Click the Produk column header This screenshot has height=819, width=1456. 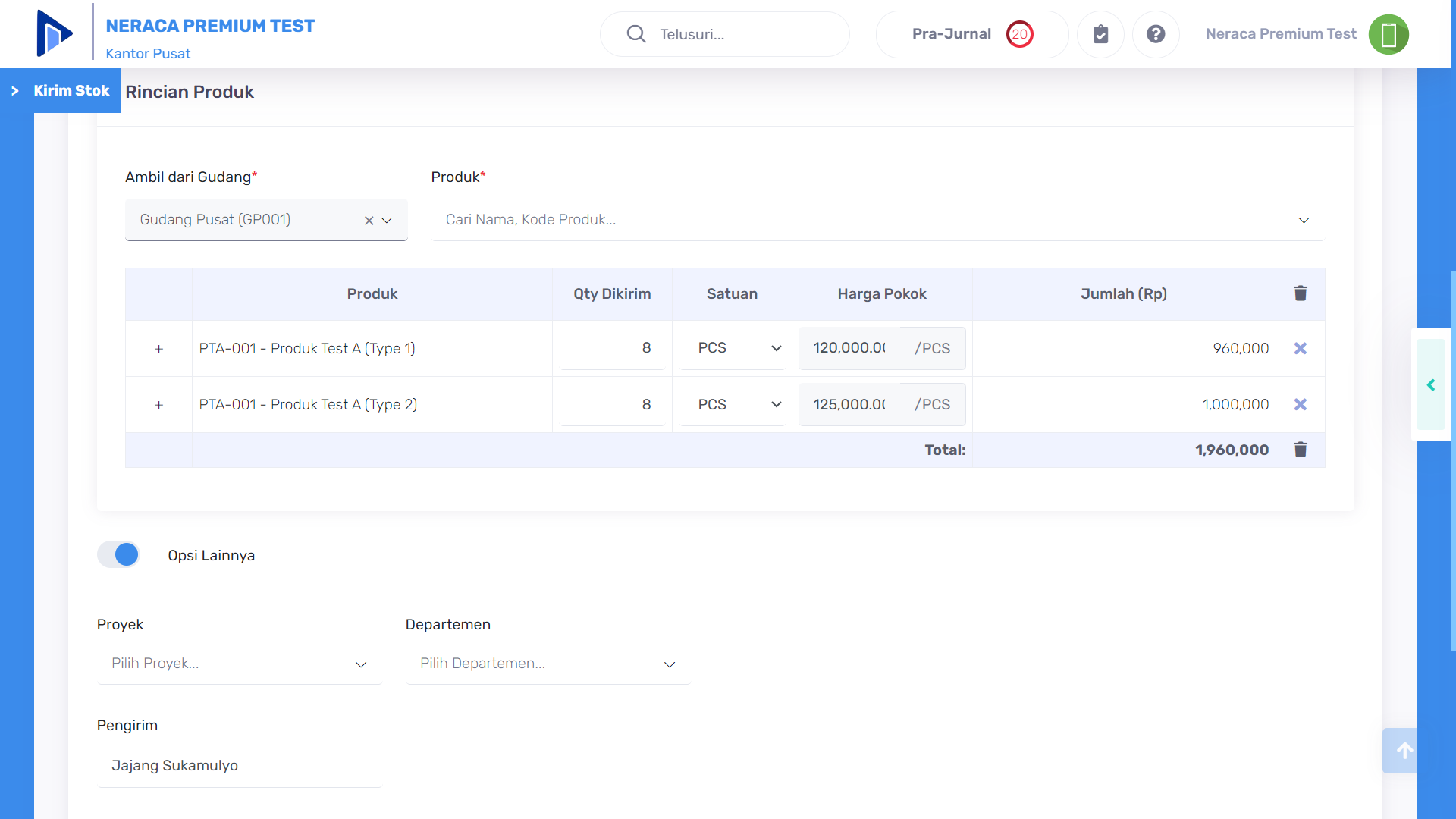(372, 294)
